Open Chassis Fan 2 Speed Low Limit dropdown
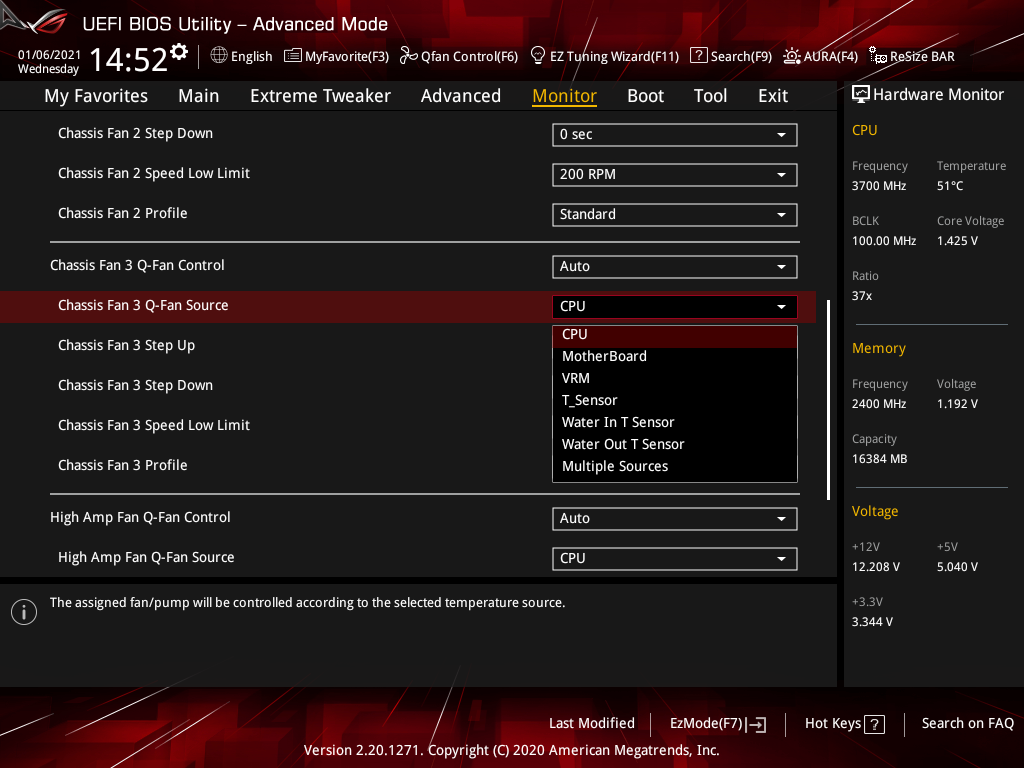1024x768 pixels. 675,174
